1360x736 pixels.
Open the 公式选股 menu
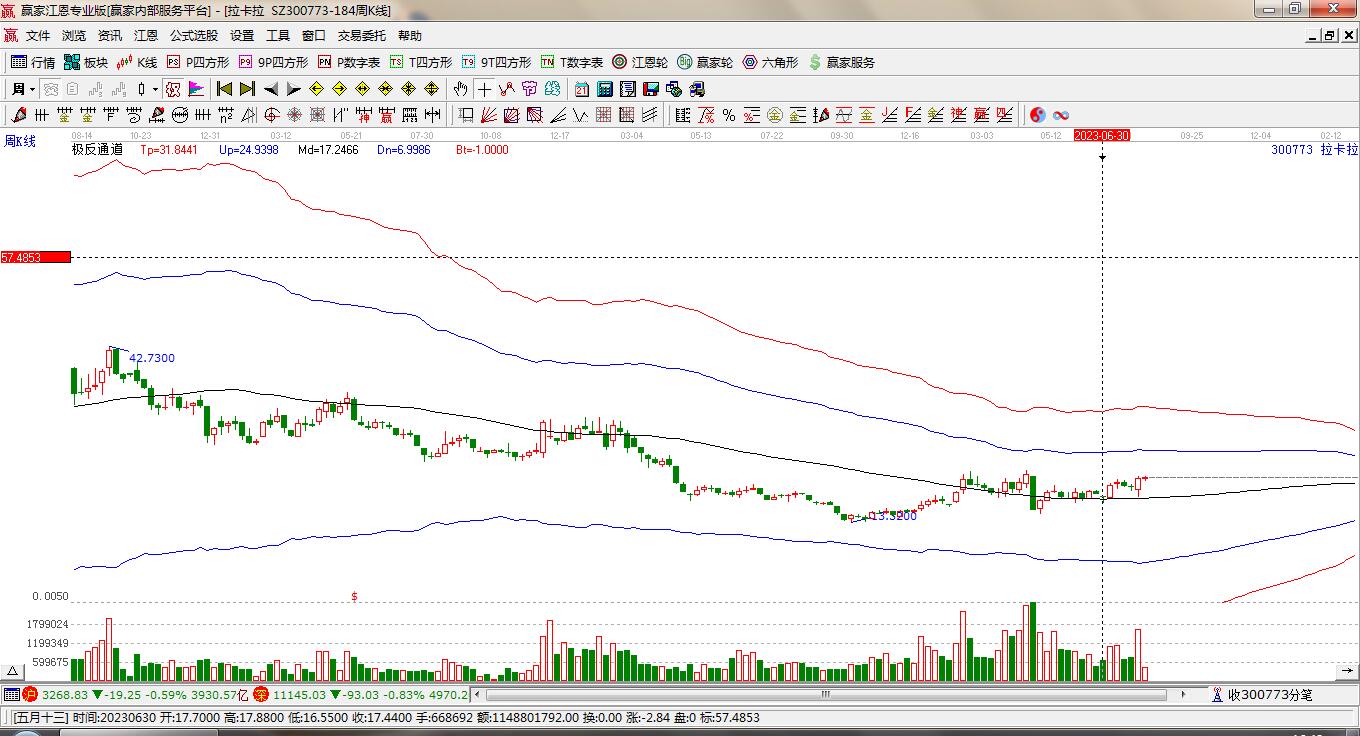(x=193, y=36)
